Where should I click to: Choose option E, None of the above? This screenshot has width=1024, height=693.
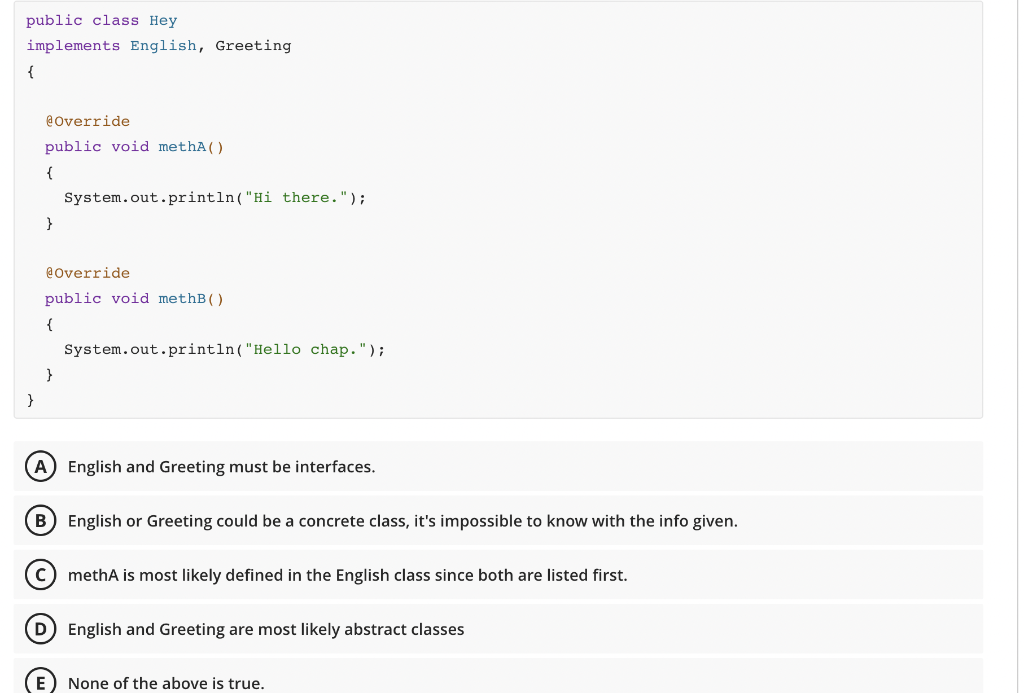(x=165, y=683)
